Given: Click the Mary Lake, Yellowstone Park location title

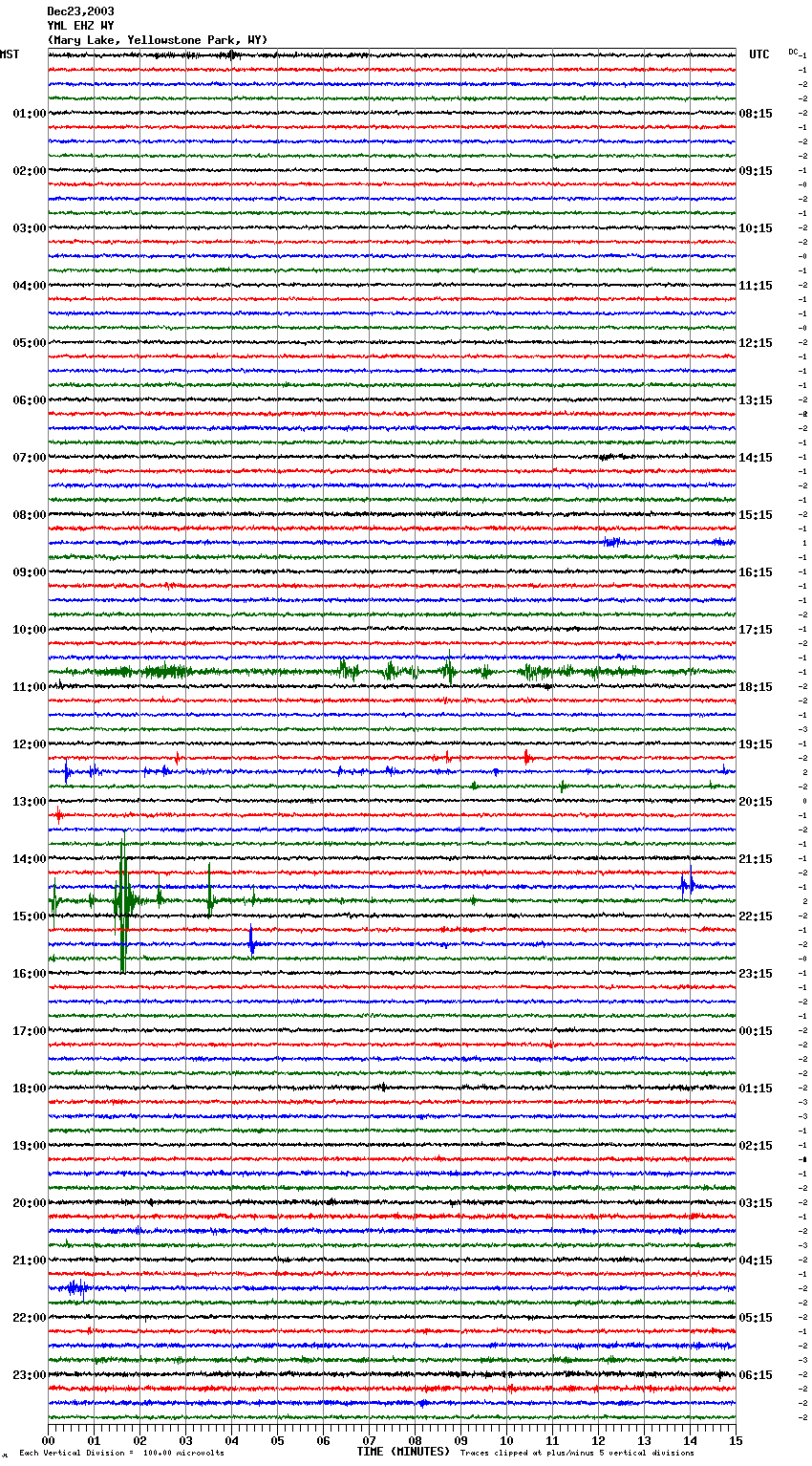Looking at the screenshot, I should 158,40.
